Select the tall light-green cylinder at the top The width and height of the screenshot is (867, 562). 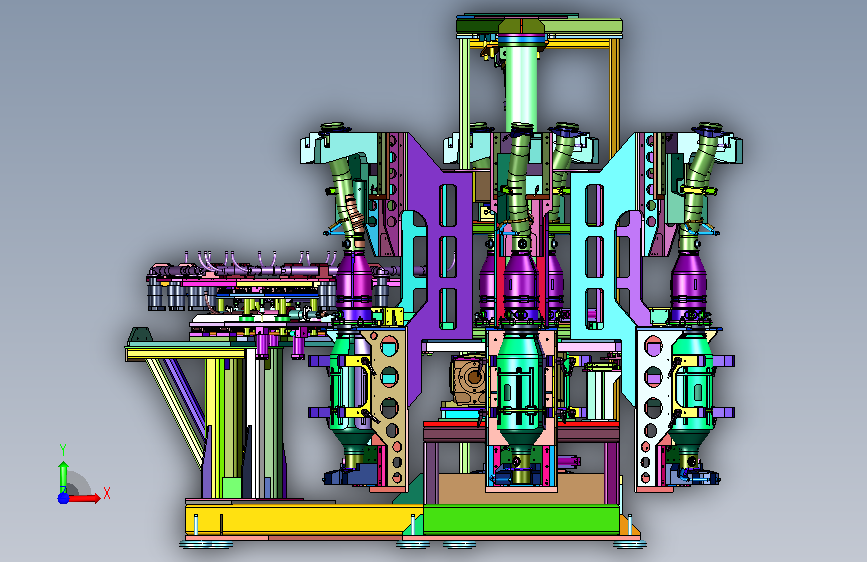point(521,87)
